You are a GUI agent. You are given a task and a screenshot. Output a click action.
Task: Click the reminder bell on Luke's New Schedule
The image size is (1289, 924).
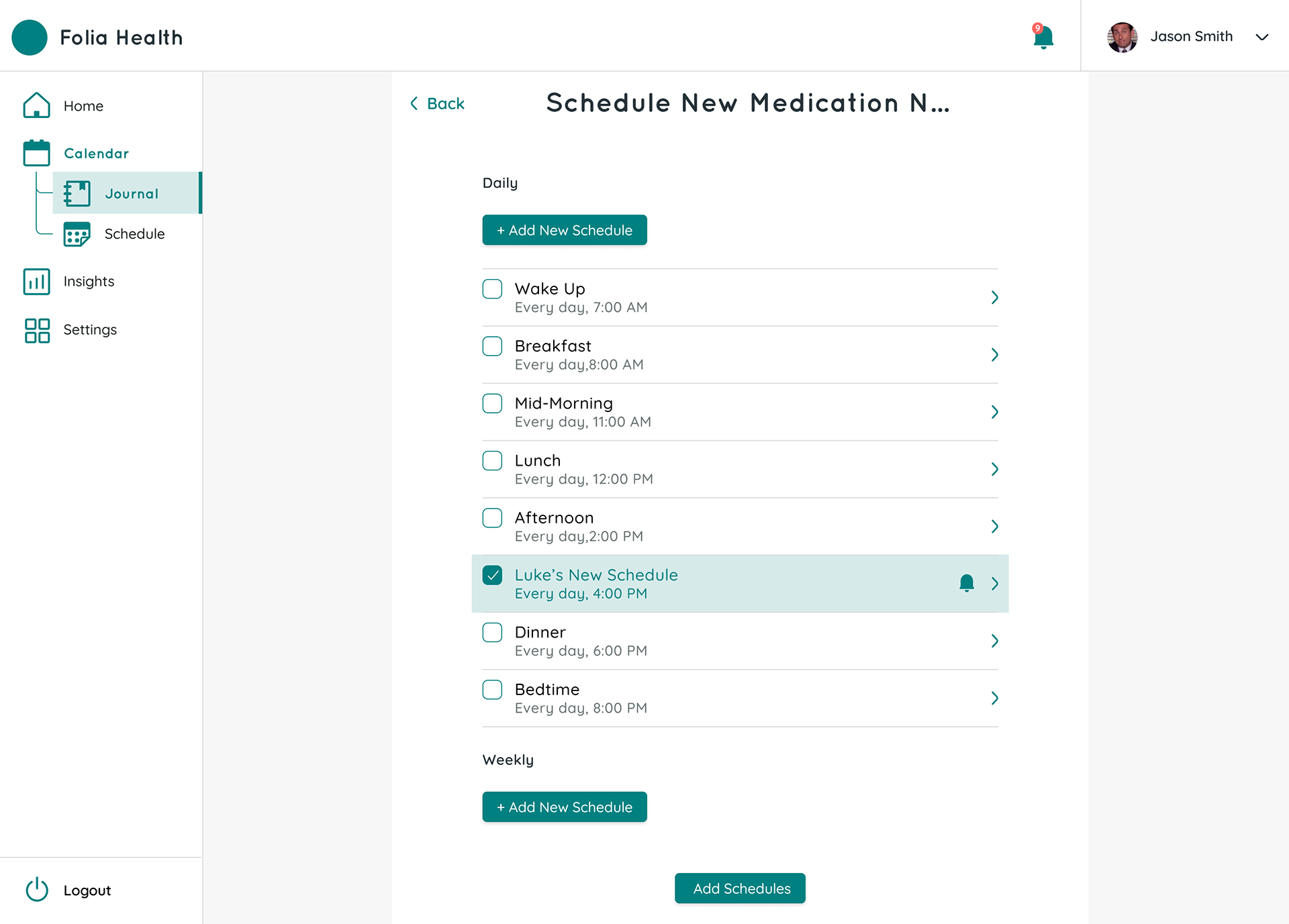(x=966, y=583)
